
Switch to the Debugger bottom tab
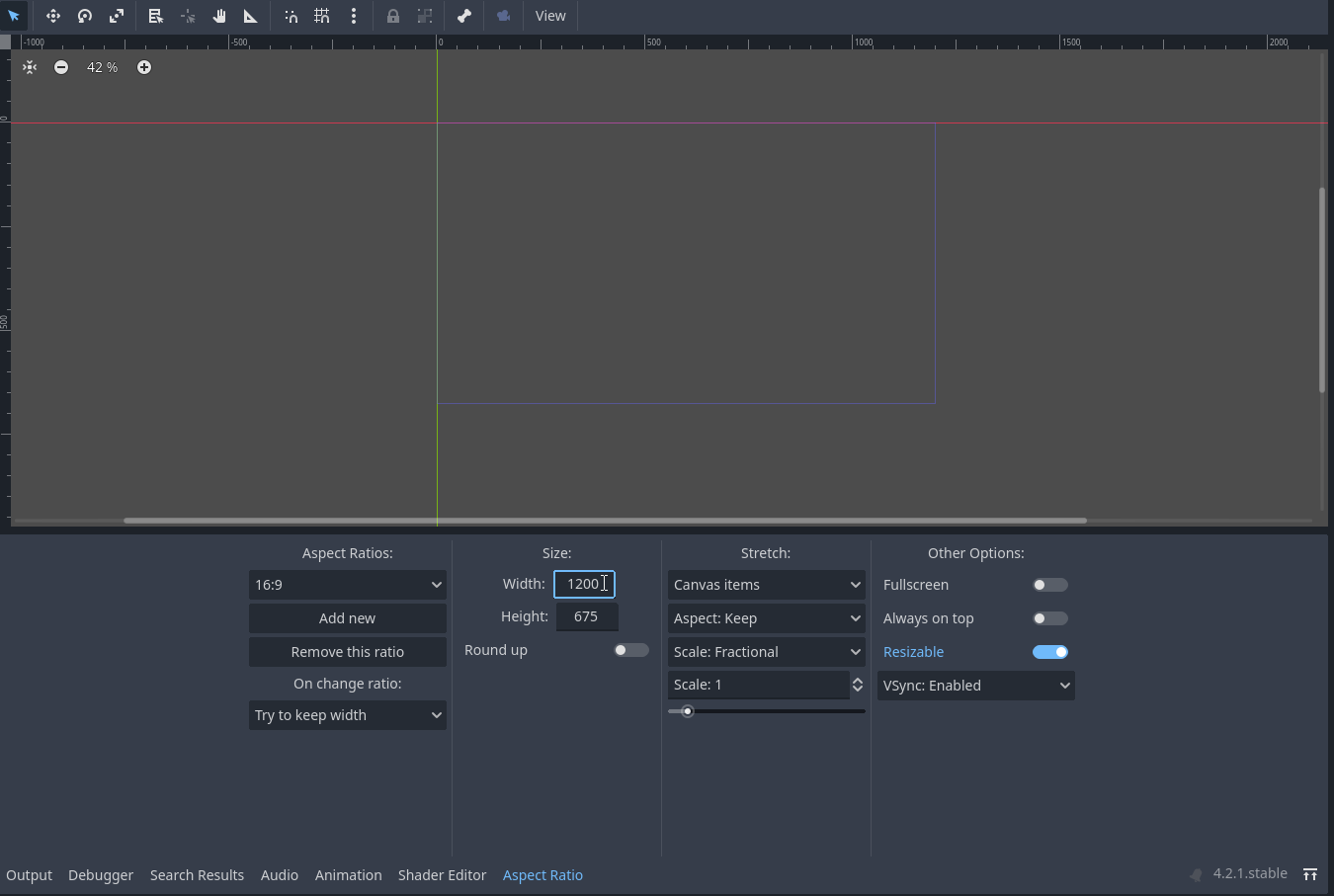pyautogui.click(x=101, y=875)
